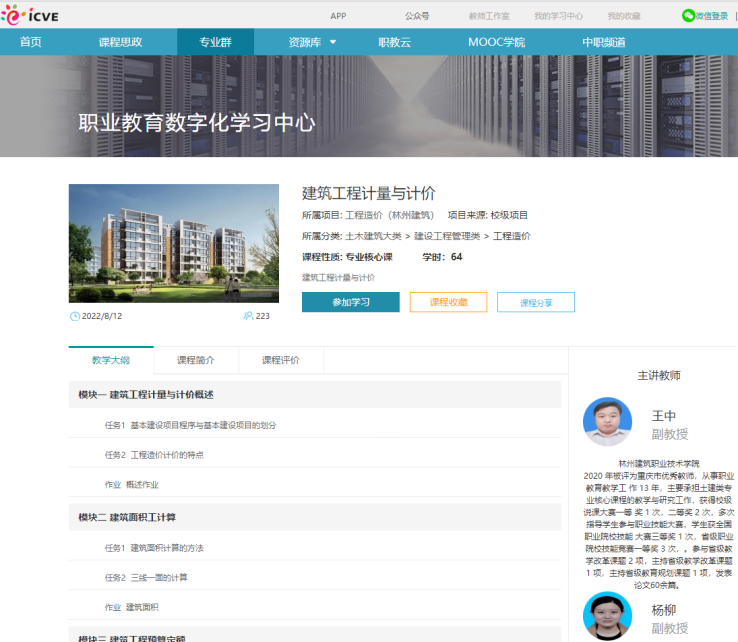The width and height of the screenshot is (738, 642).
Task: Click the course building thumbnail image
Action: tap(174, 243)
